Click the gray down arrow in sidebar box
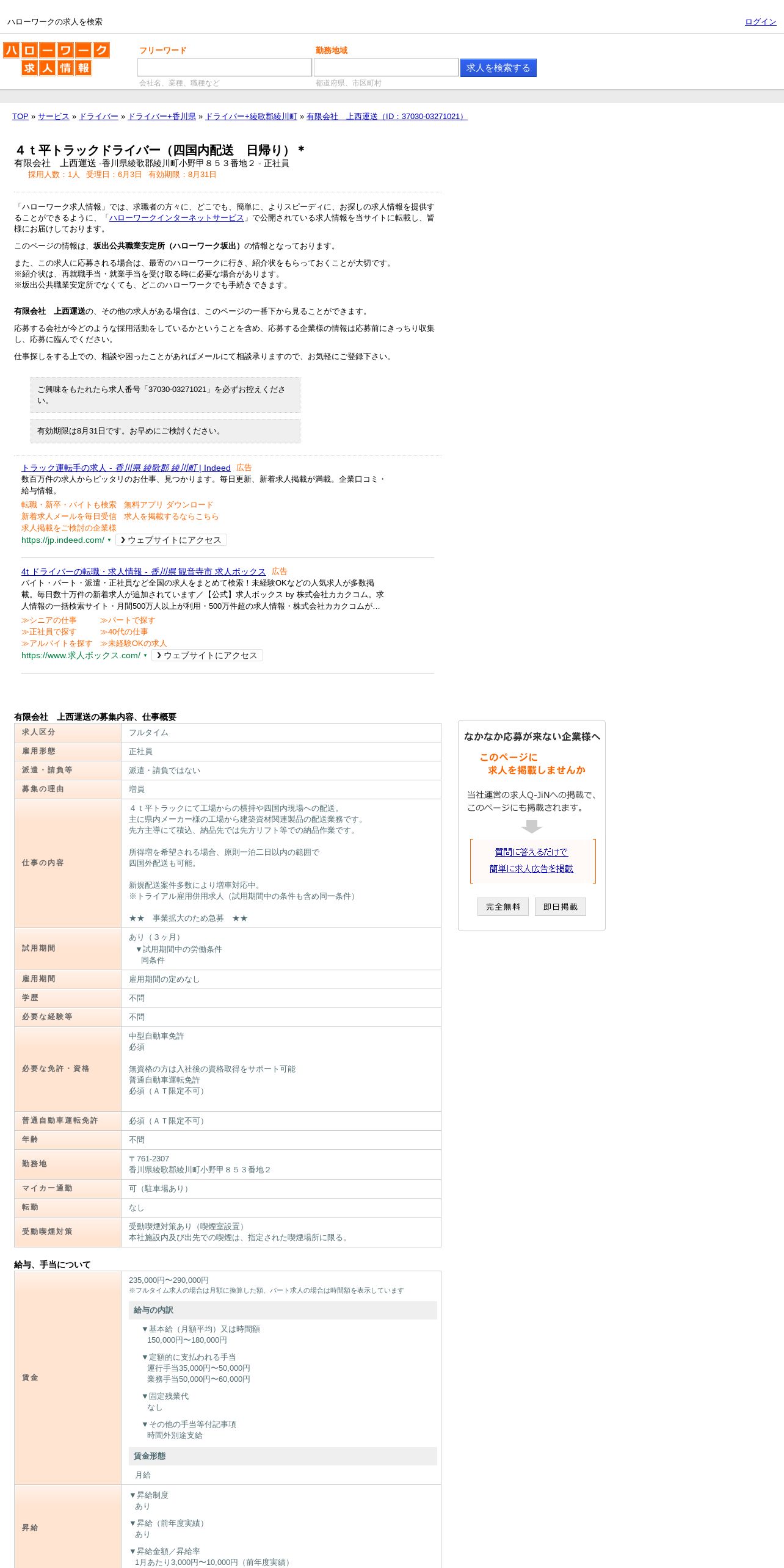Image resolution: width=784 pixels, height=1568 pixels. tap(532, 826)
